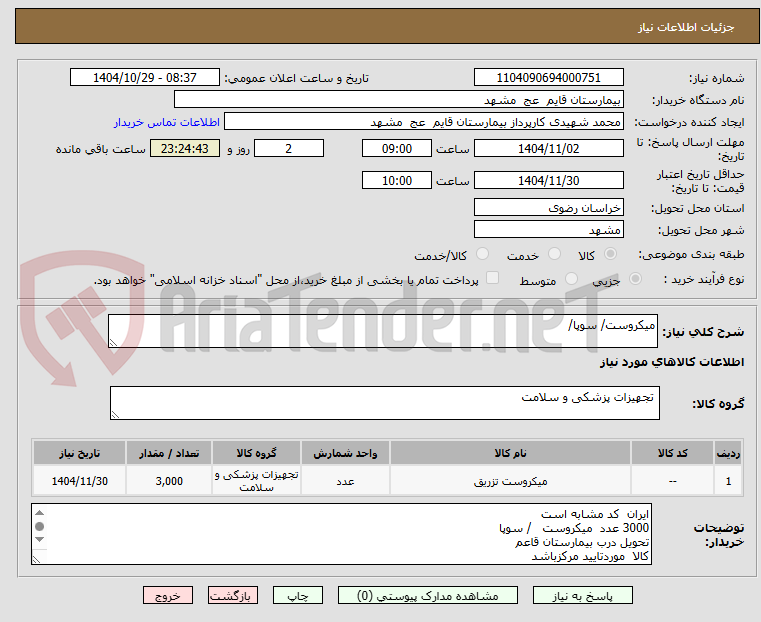Viewport: 761px width, 622px height.
Task: Click resize grip of شرح کلی نیاز box
Action: [x=113, y=343]
